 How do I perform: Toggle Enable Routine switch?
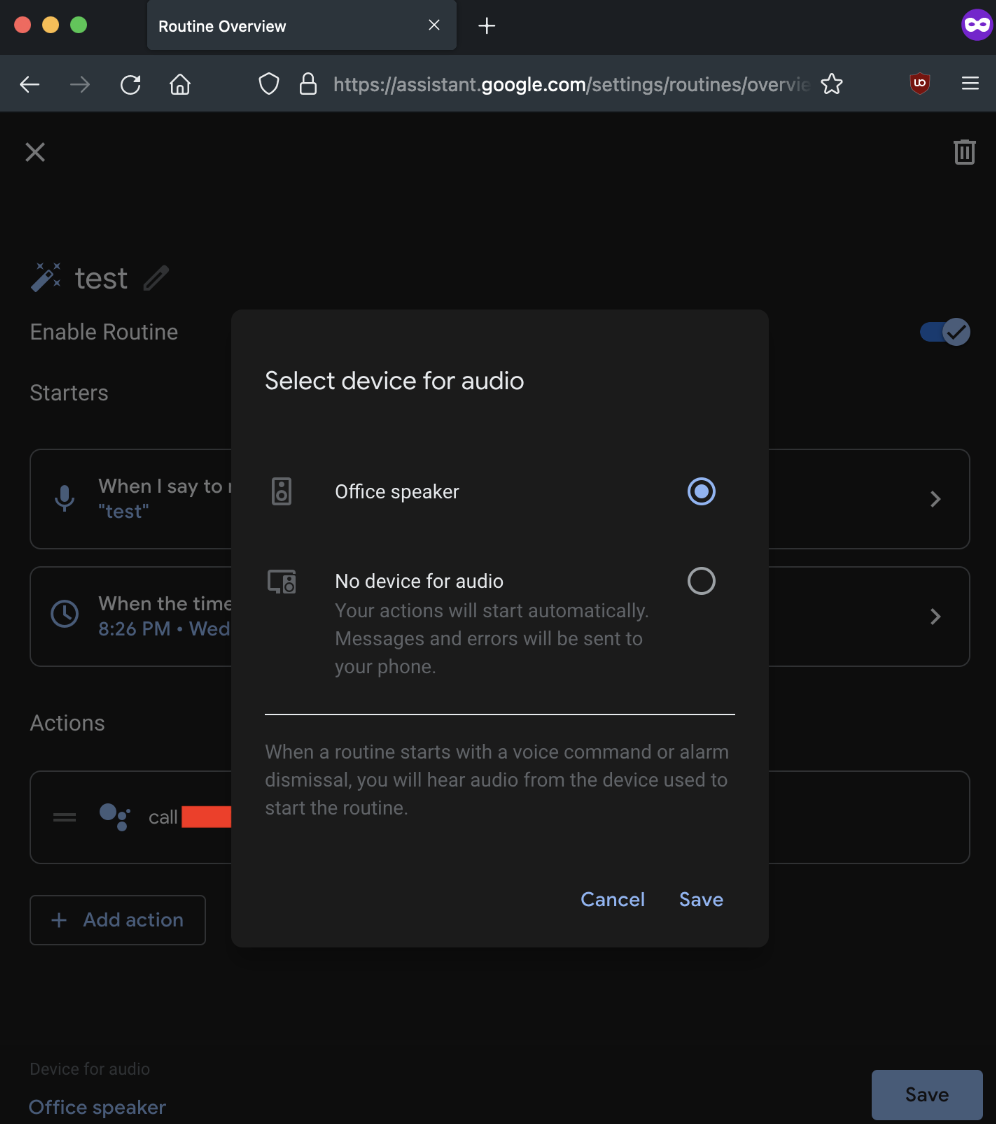click(944, 332)
